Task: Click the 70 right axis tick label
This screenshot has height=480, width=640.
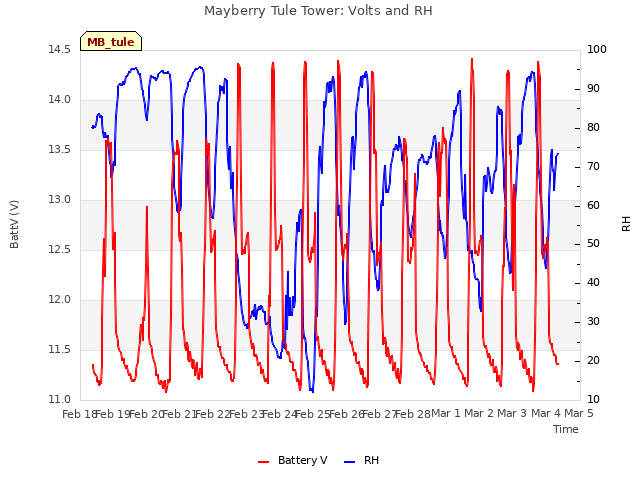Action: [593, 167]
